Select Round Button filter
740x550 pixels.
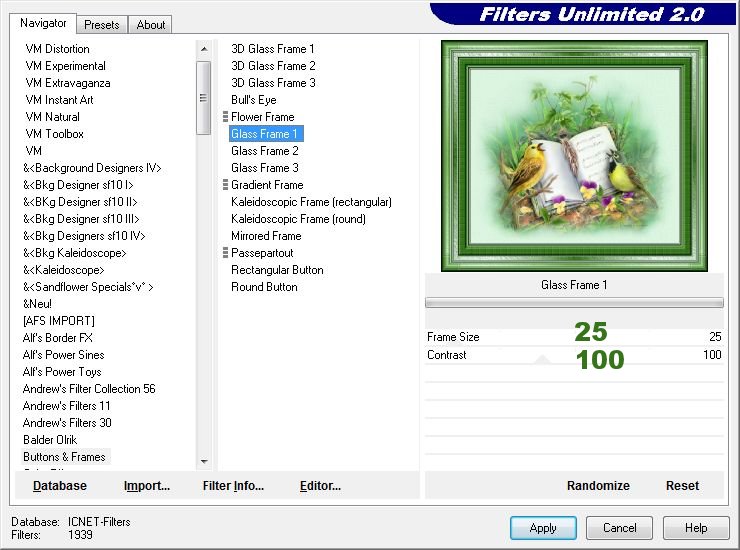[x=264, y=287]
